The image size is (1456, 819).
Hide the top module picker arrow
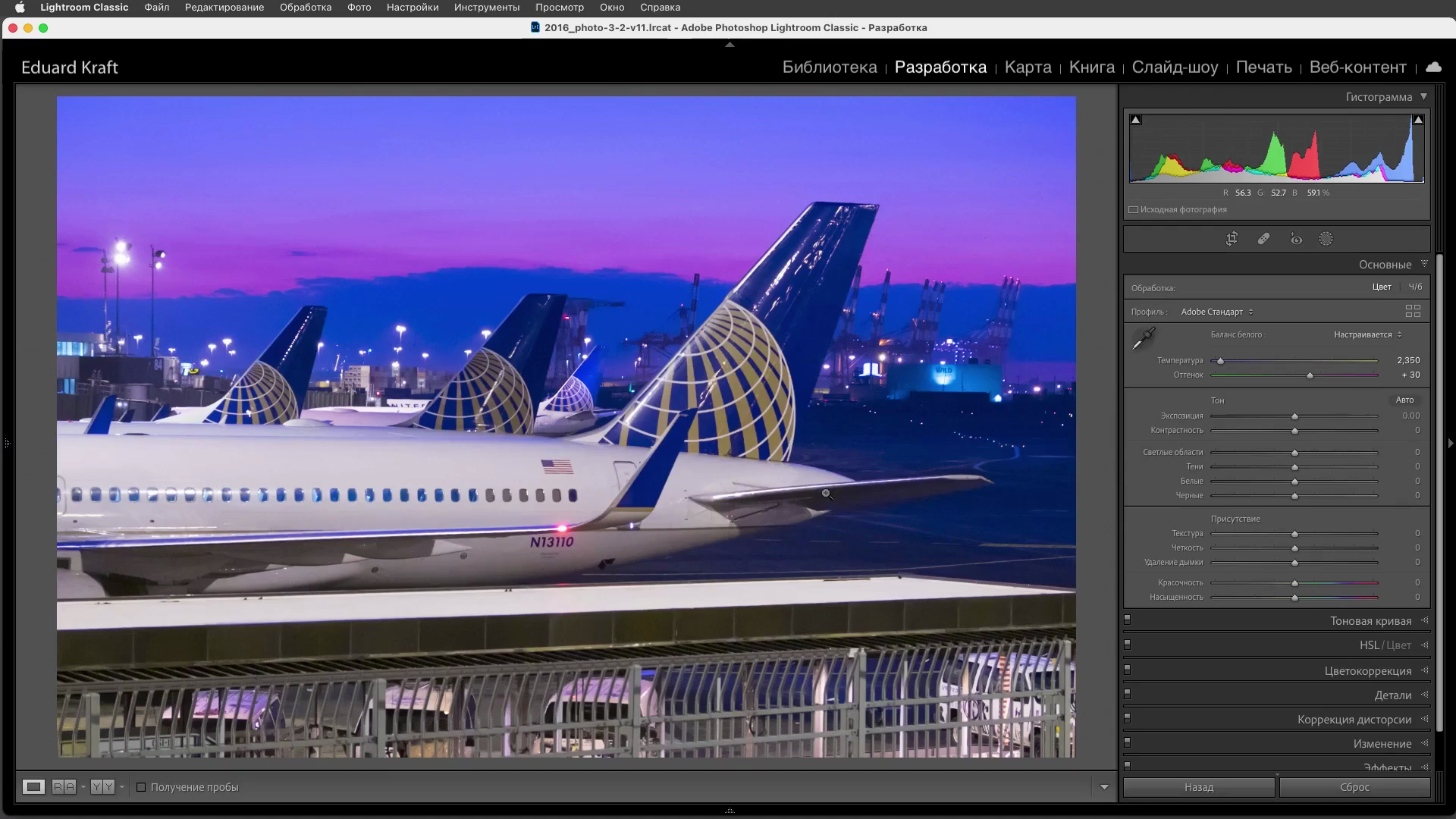tap(730, 45)
